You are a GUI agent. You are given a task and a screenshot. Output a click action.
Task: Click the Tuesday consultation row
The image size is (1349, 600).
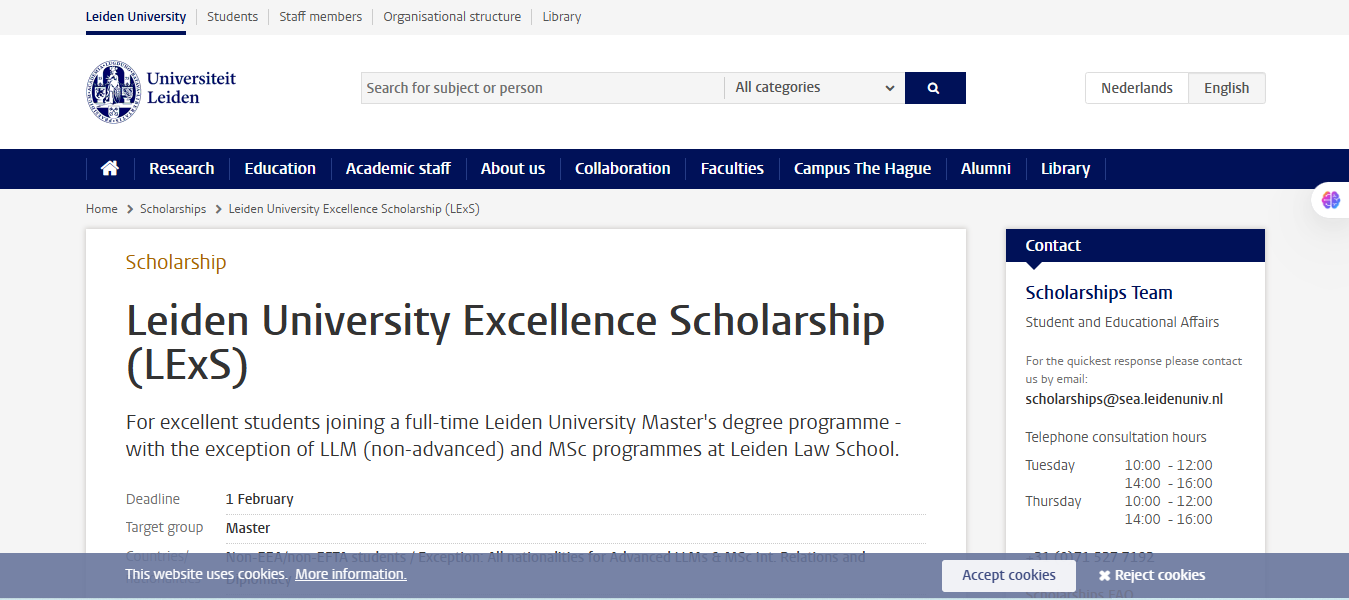1119,474
